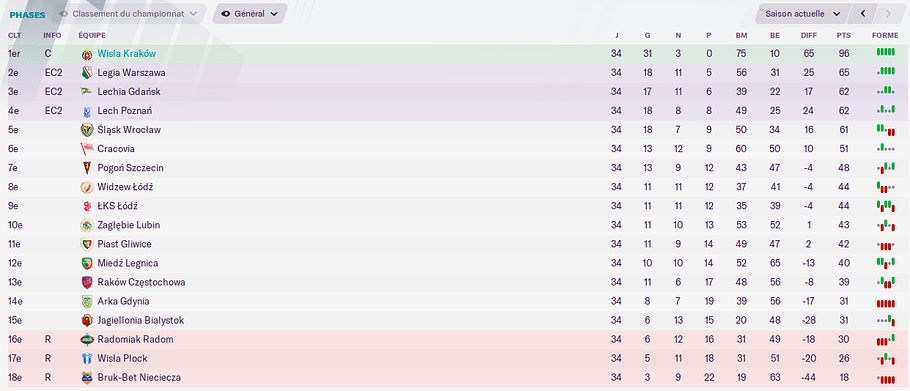Viewport: 910px width, 391px height.
Task: Switch to the PHASES tab
Action: pyautogui.click(x=27, y=15)
